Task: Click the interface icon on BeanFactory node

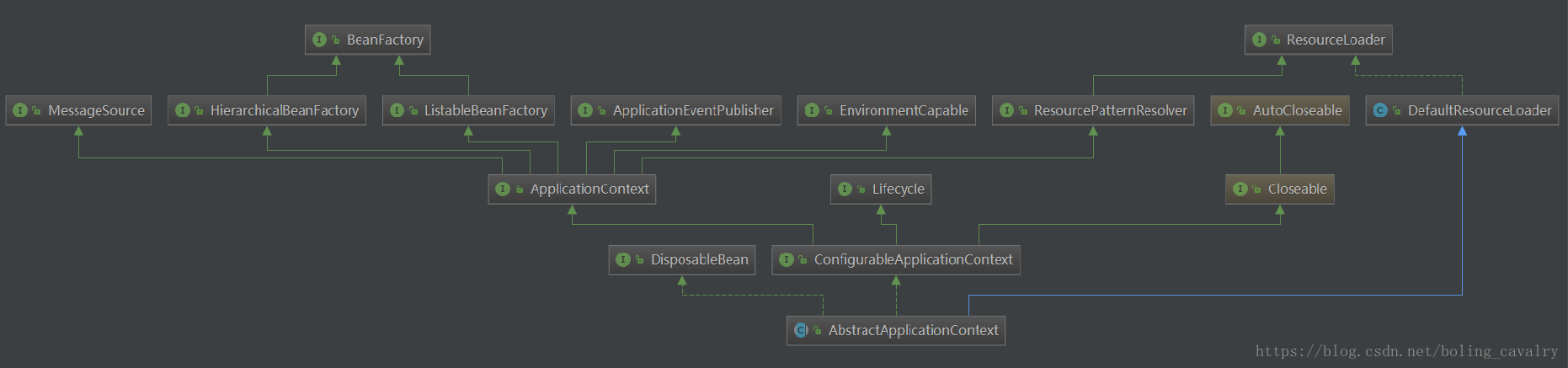Action: click(319, 40)
